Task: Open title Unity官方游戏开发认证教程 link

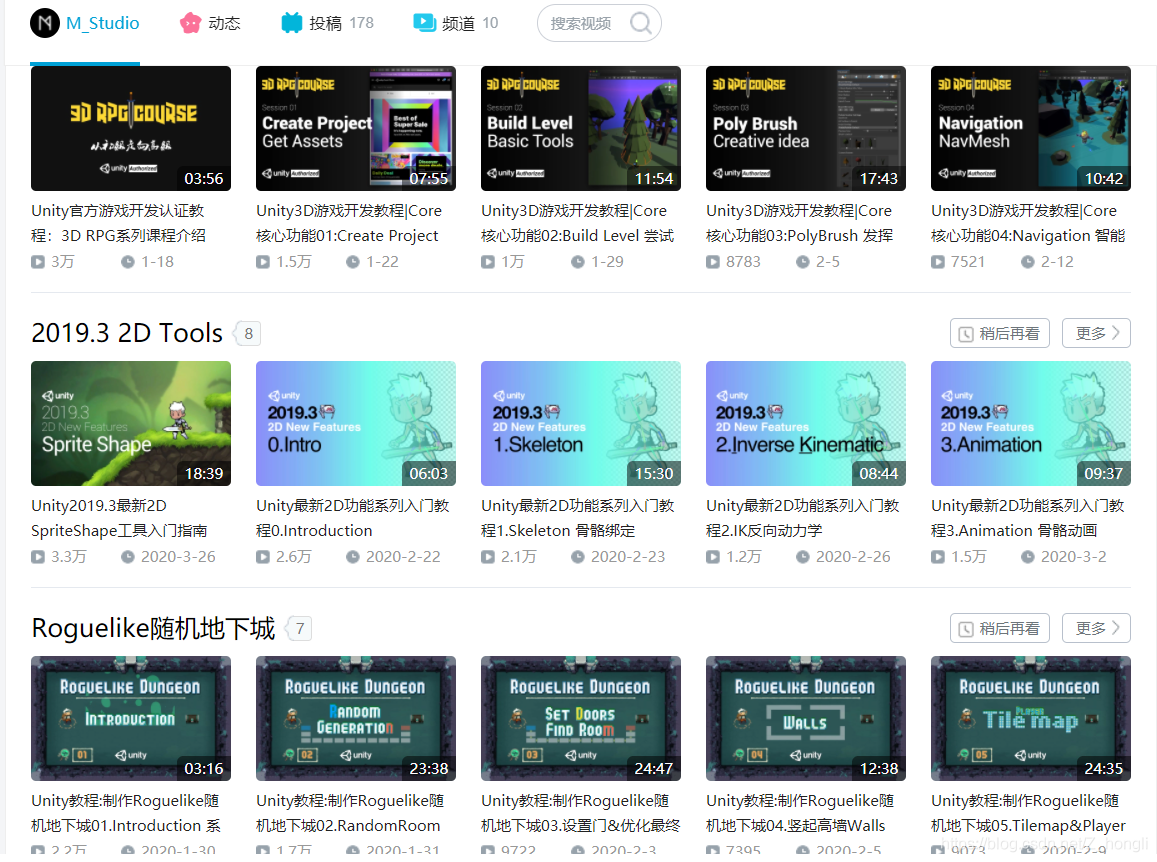Action: pos(119,224)
